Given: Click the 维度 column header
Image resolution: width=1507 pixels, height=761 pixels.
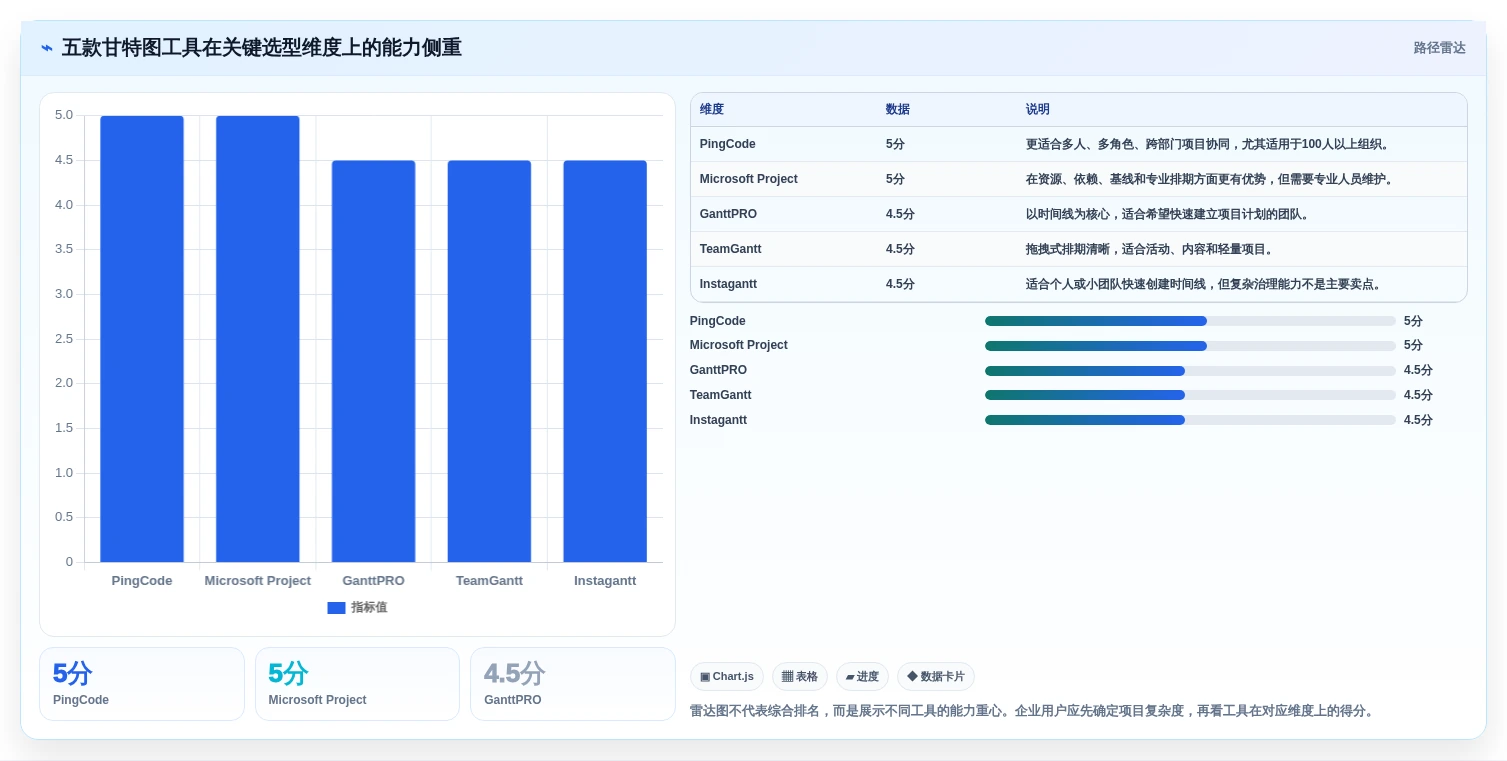Looking at the screenshot, I should point(712,110).
